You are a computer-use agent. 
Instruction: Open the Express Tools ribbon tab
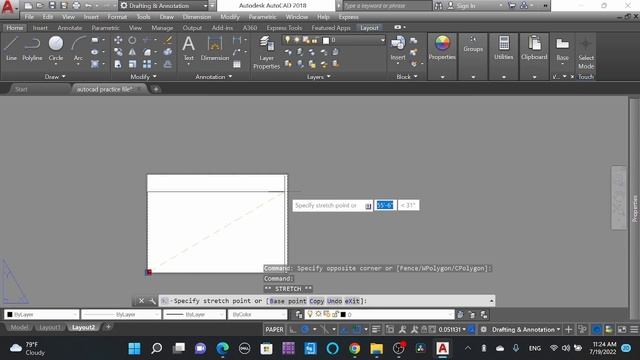(x=284, y=28)
